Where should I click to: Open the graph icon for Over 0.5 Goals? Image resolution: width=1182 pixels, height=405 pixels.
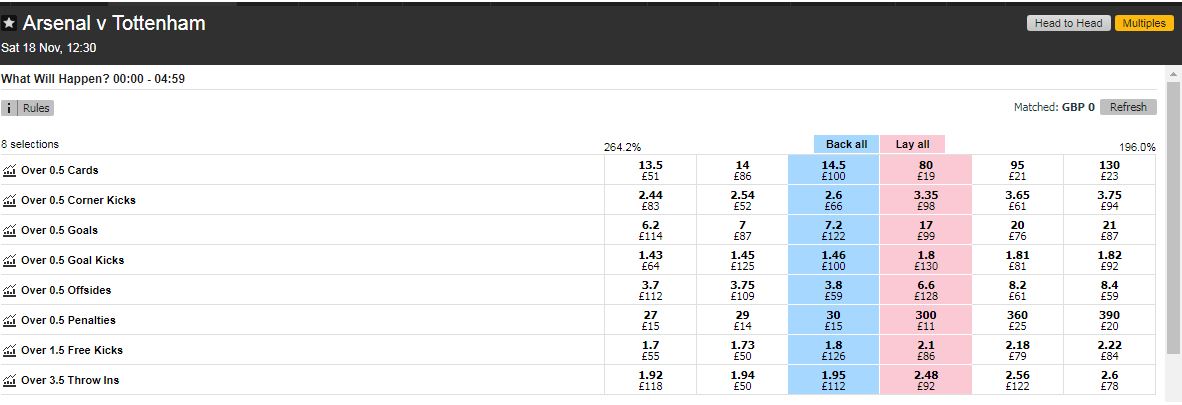click(10, 230)
